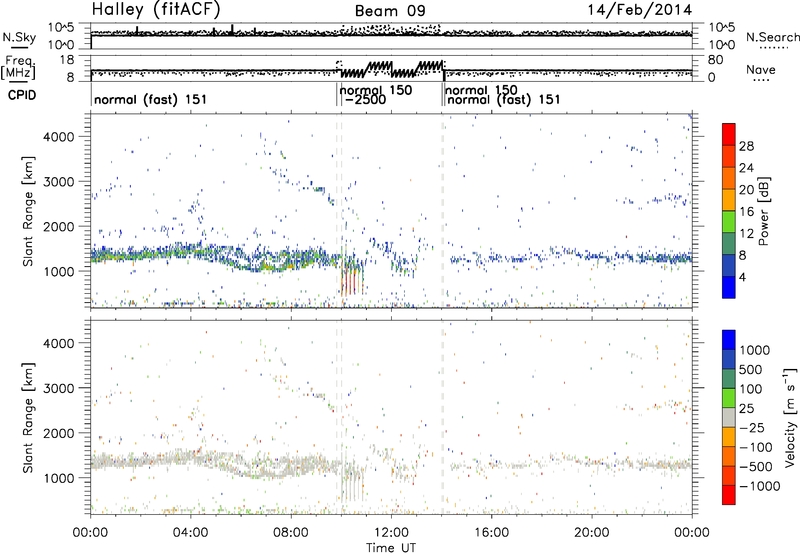
Task: Select the 24 dB power colorbar label
Action: coord(746,168)
